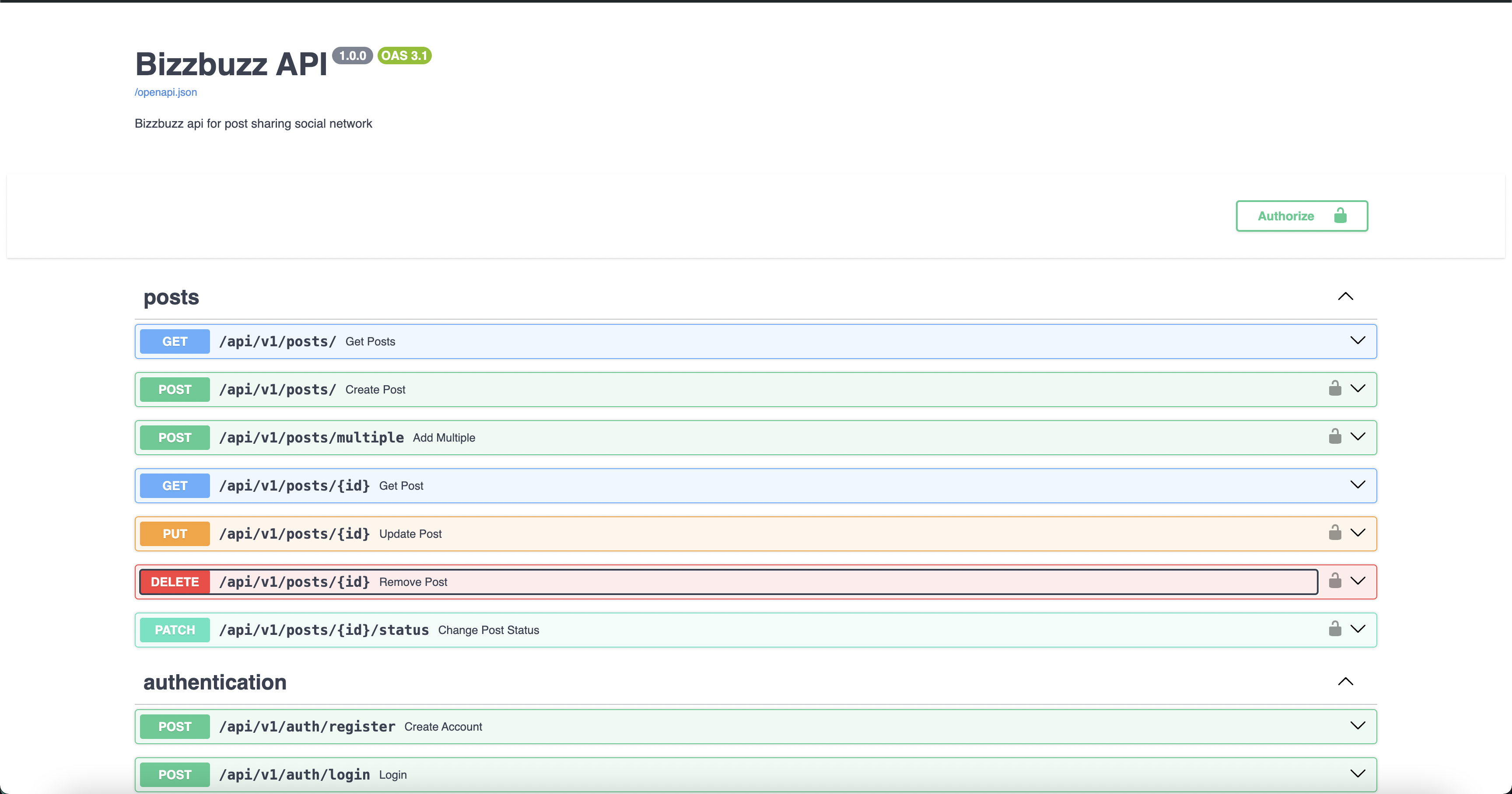
Task: Expand the GET Get Post by id chevron
Action: [x=1358, y=485]
